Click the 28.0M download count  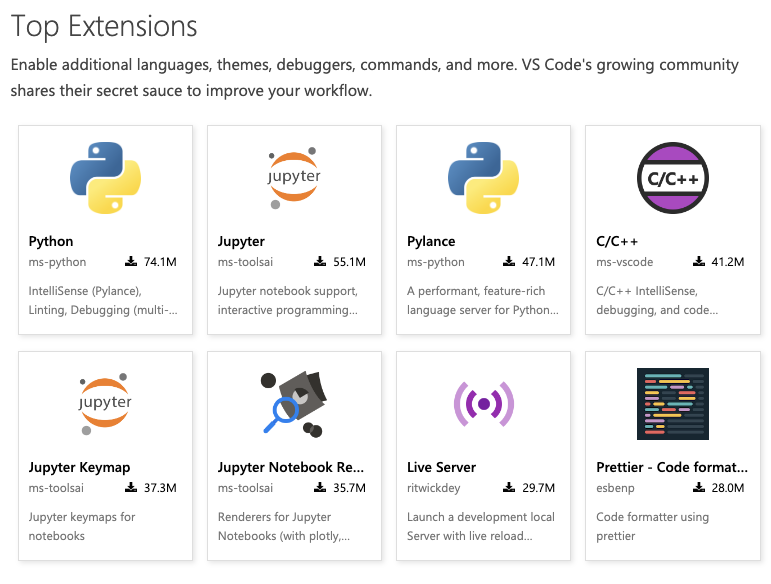tap(728, 488)
